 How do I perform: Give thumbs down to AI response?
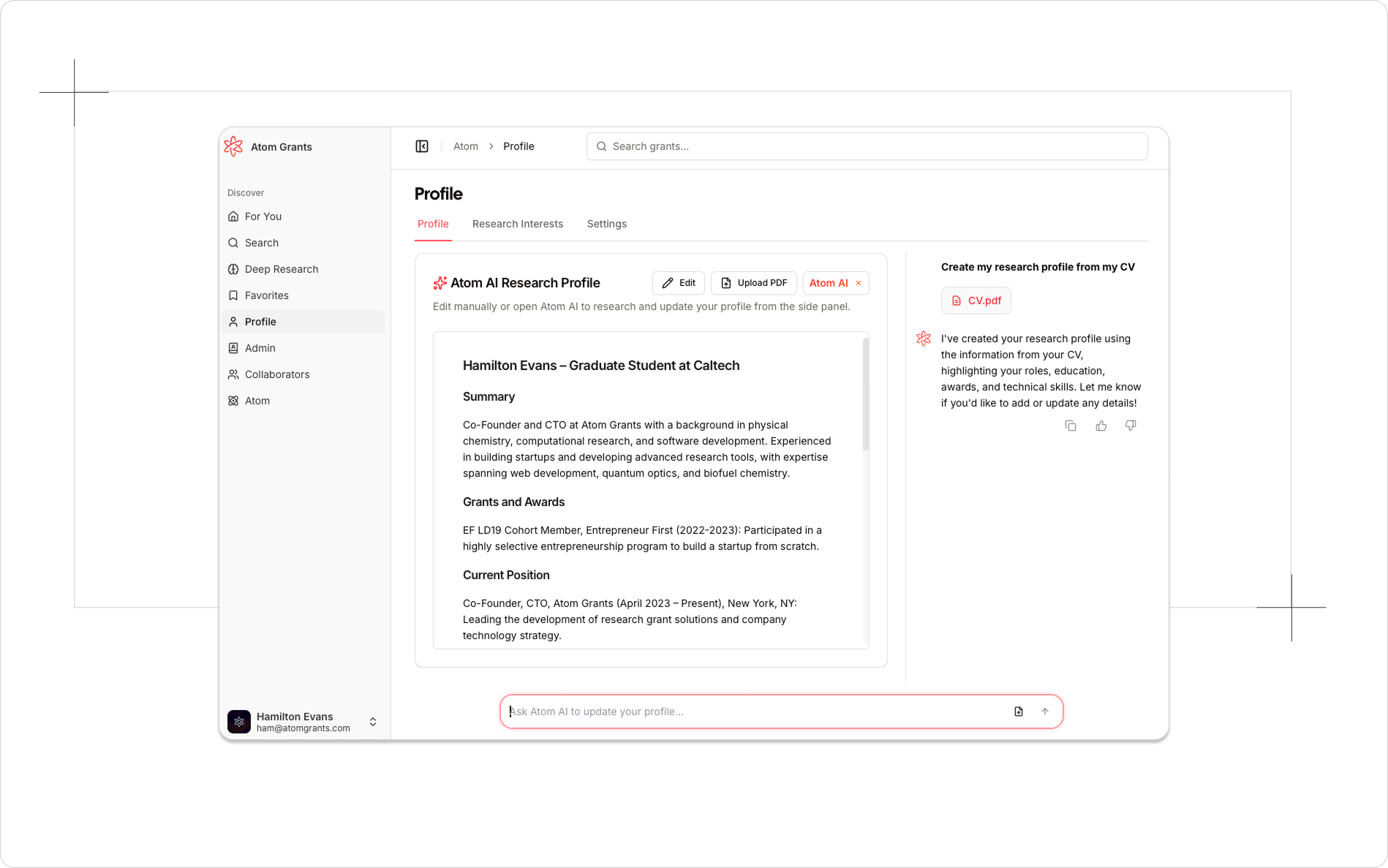1131,426
